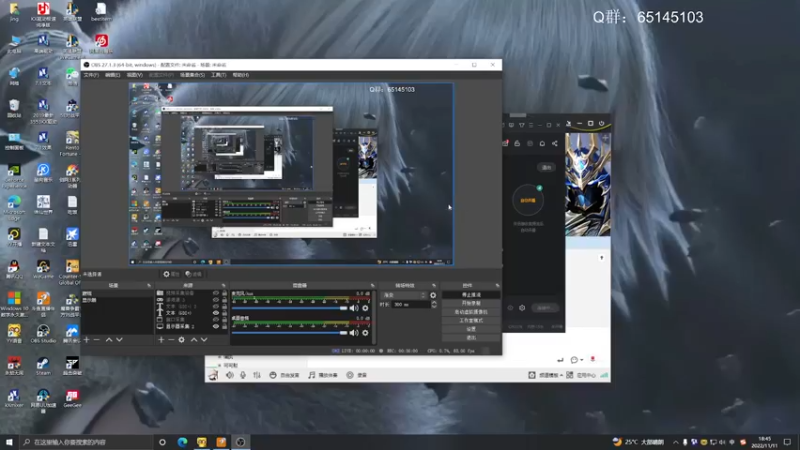
Task: Pop out the 场景 scenes dock icon
Action: click(x=149, y=286)
